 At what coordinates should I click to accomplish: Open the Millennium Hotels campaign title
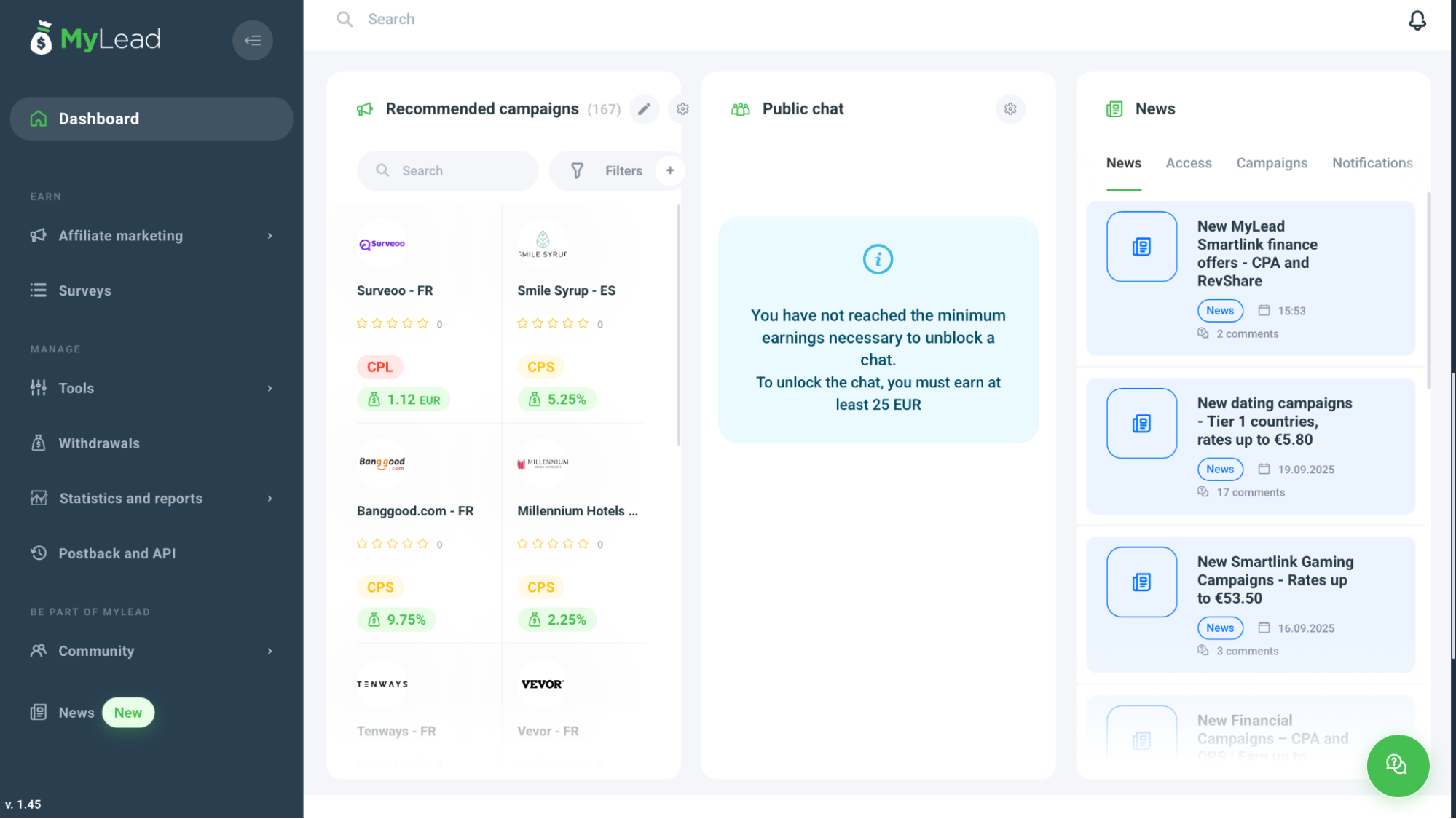(x=578, y=511)
